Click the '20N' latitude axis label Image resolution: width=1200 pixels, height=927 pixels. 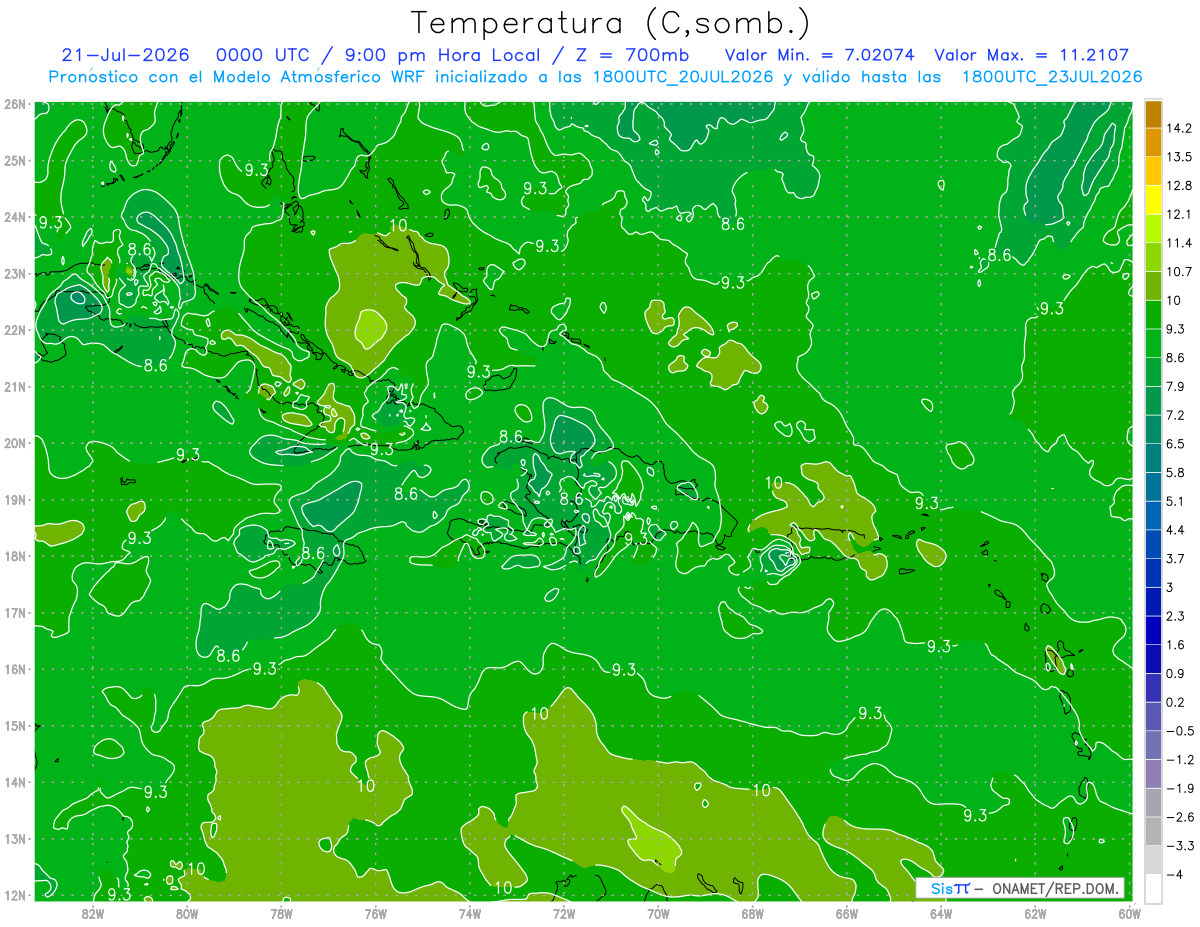tap(15, 442)
